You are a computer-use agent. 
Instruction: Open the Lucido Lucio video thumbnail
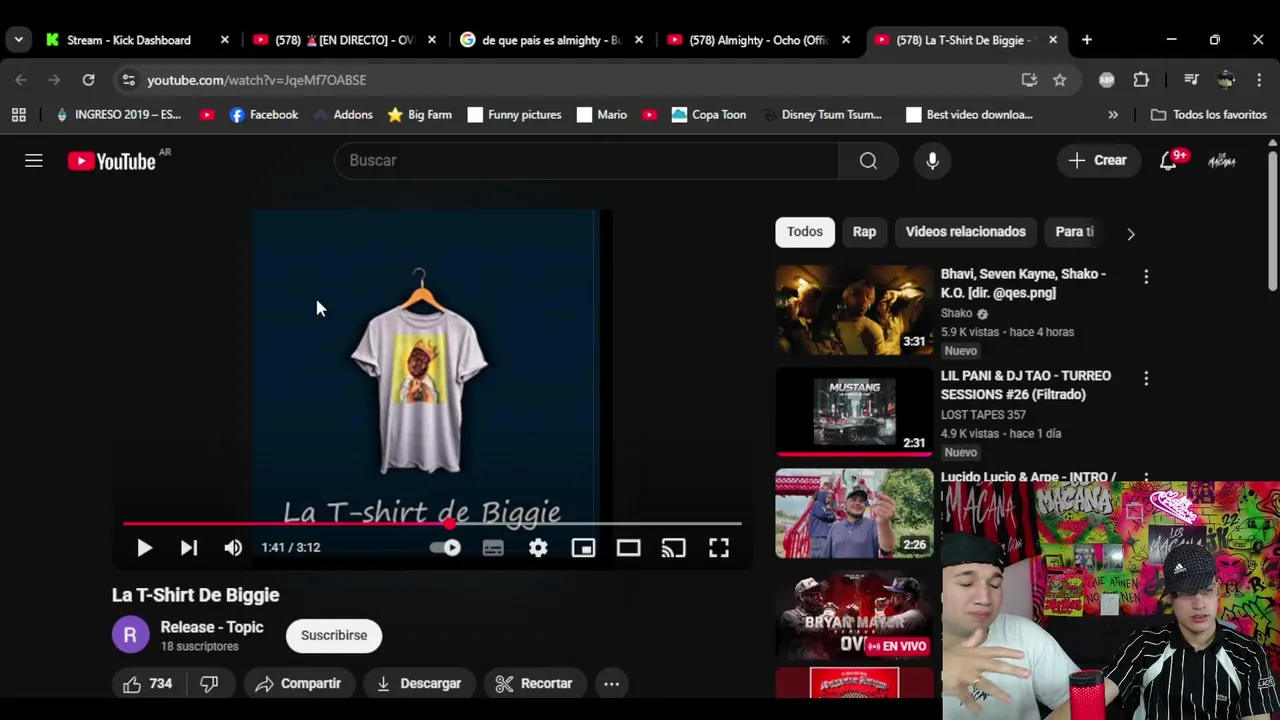[x=854, y=514]
